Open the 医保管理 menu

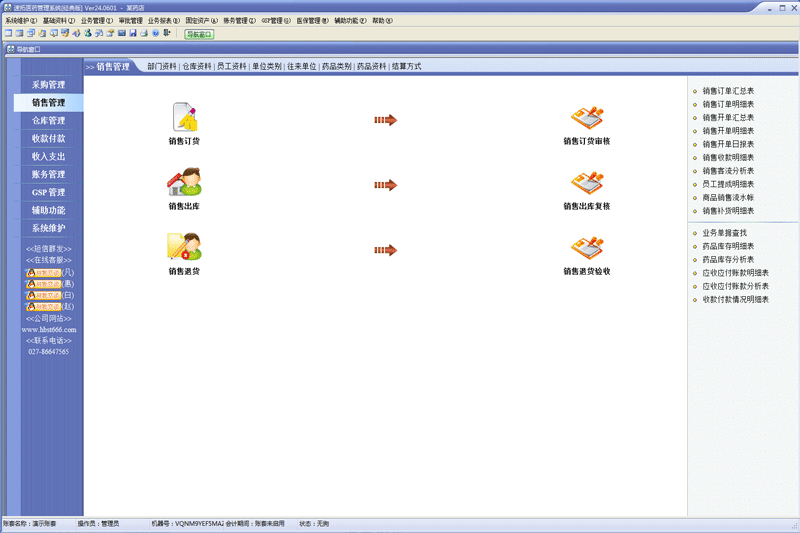pyautogui.click(x=312, y=21)
